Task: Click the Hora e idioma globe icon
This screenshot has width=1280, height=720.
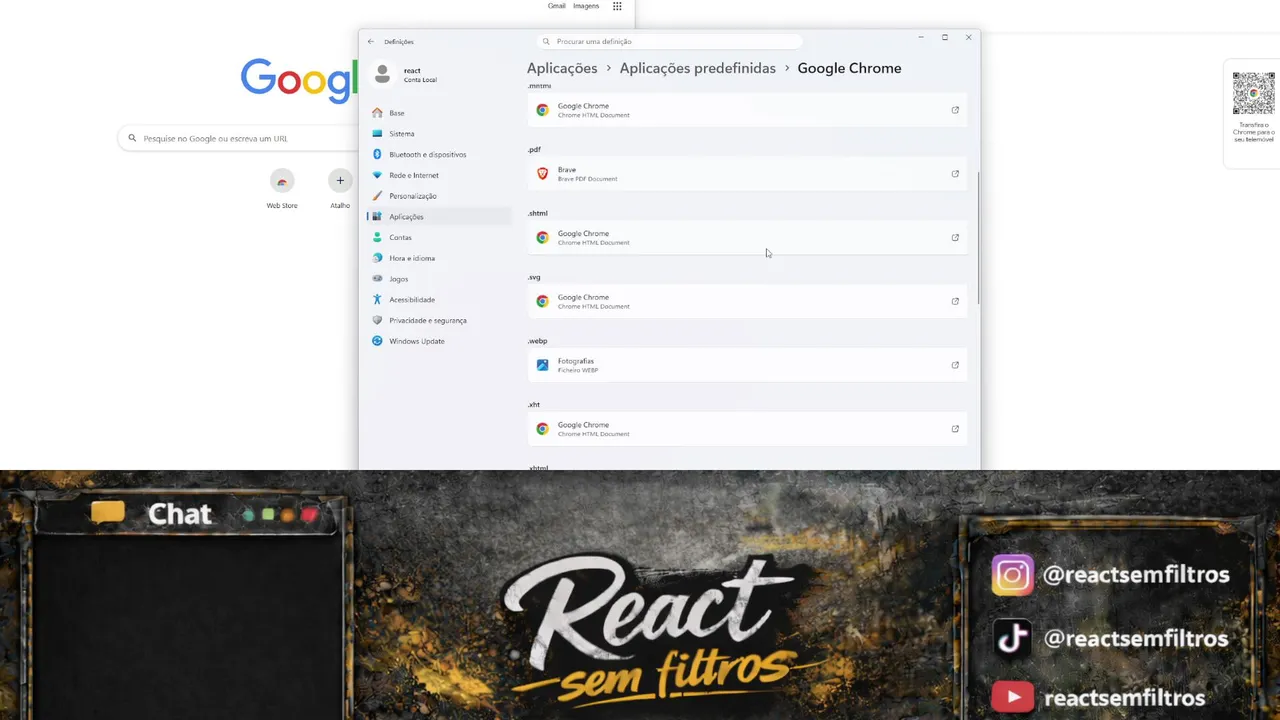Action: 377,258
